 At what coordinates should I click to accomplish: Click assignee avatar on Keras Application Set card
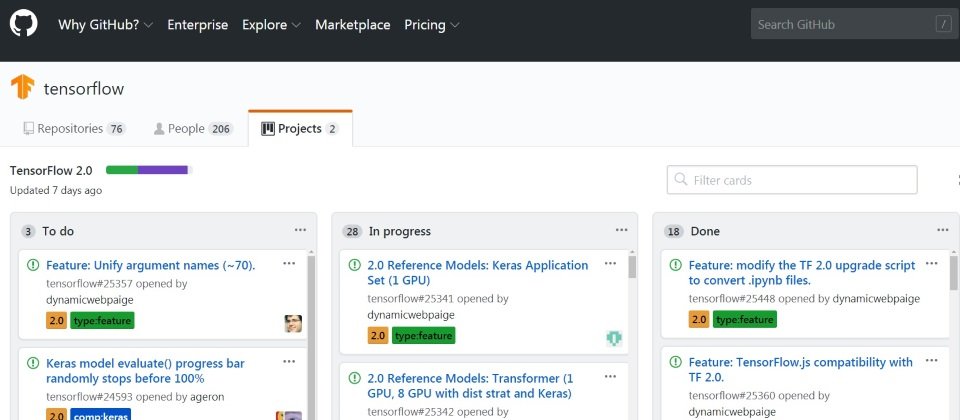click(614, 338)
